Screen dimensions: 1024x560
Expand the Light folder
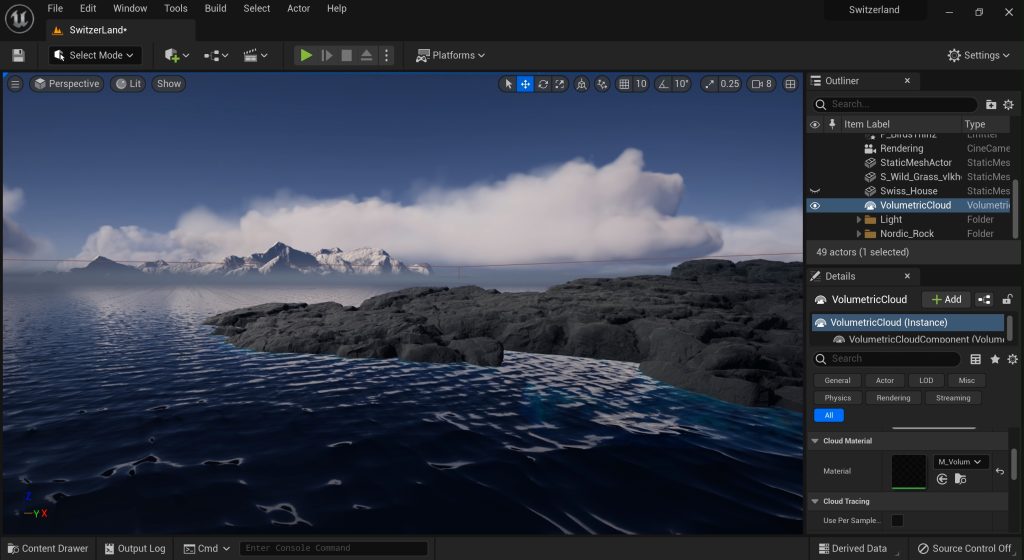click(x=859, y=220)
